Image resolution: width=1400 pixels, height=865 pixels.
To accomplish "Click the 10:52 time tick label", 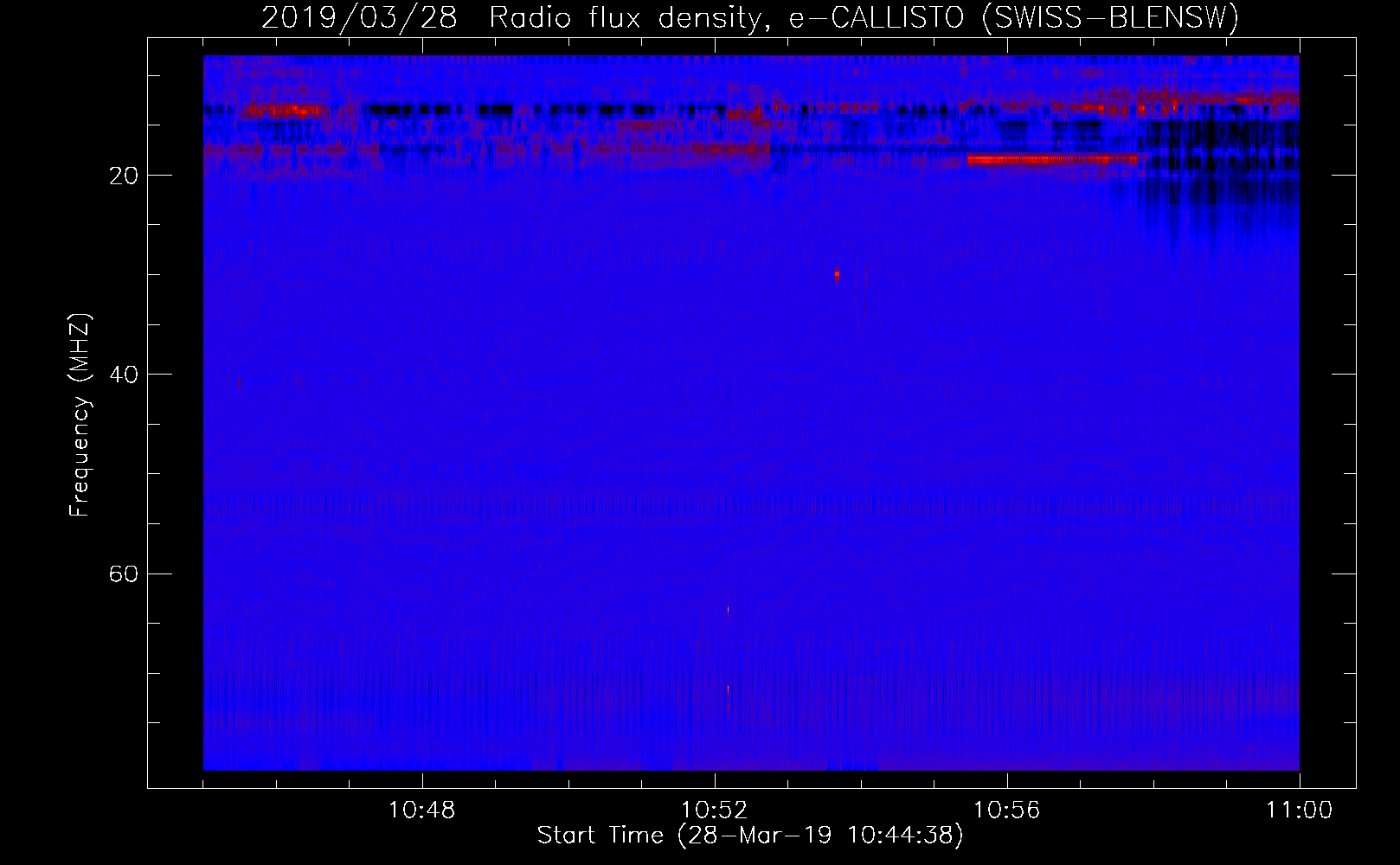I will click(714, 811).
